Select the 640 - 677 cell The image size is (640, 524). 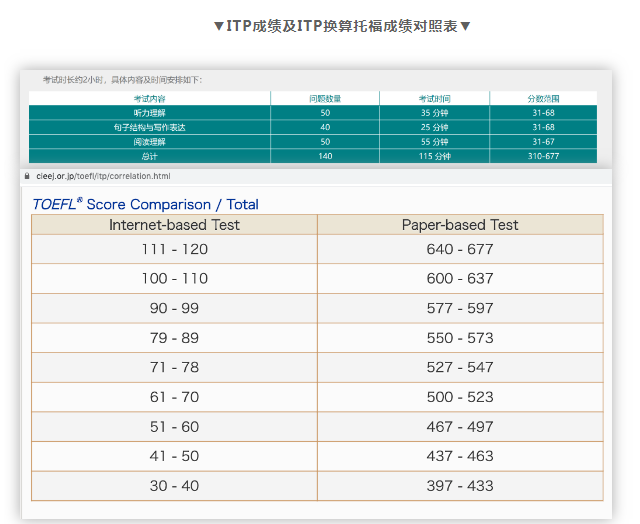coord(460,249)
